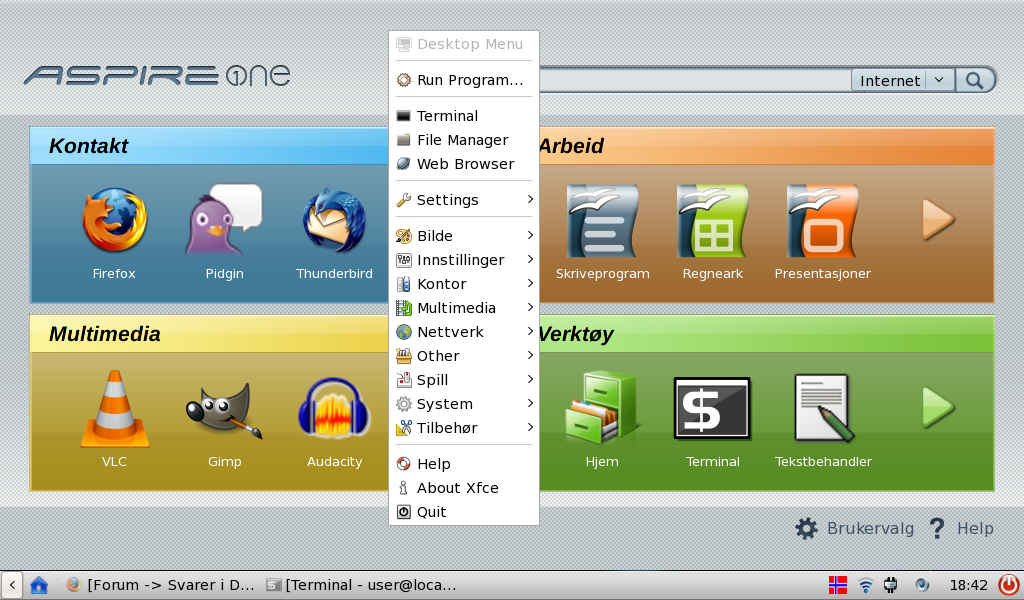This screenshot has width=1024, height=600.
Task: Expand the Nettverk submenu
Action: click(x=464, y=332)
